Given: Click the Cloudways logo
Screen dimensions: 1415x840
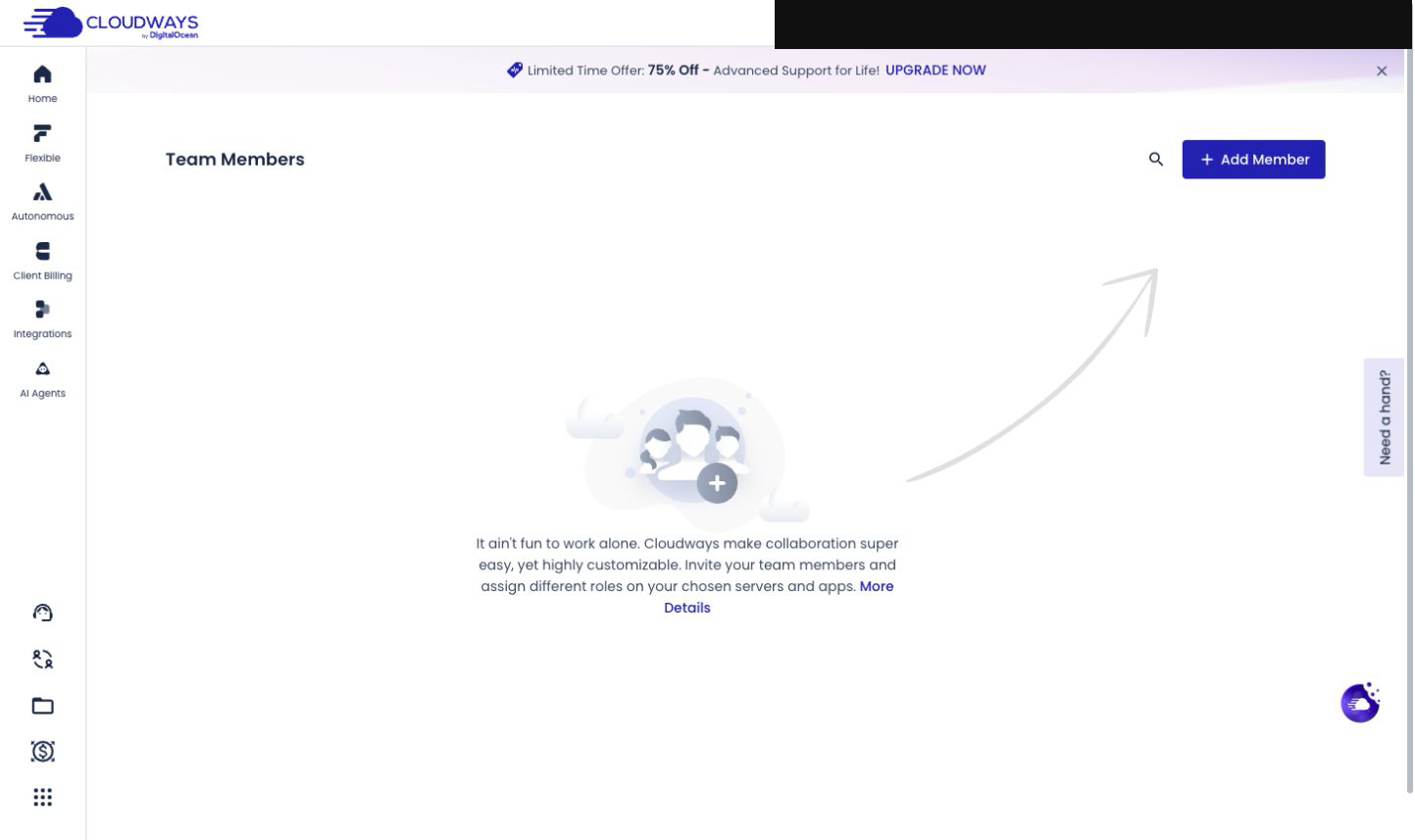Looking at the screenshot, I should 111,23.
